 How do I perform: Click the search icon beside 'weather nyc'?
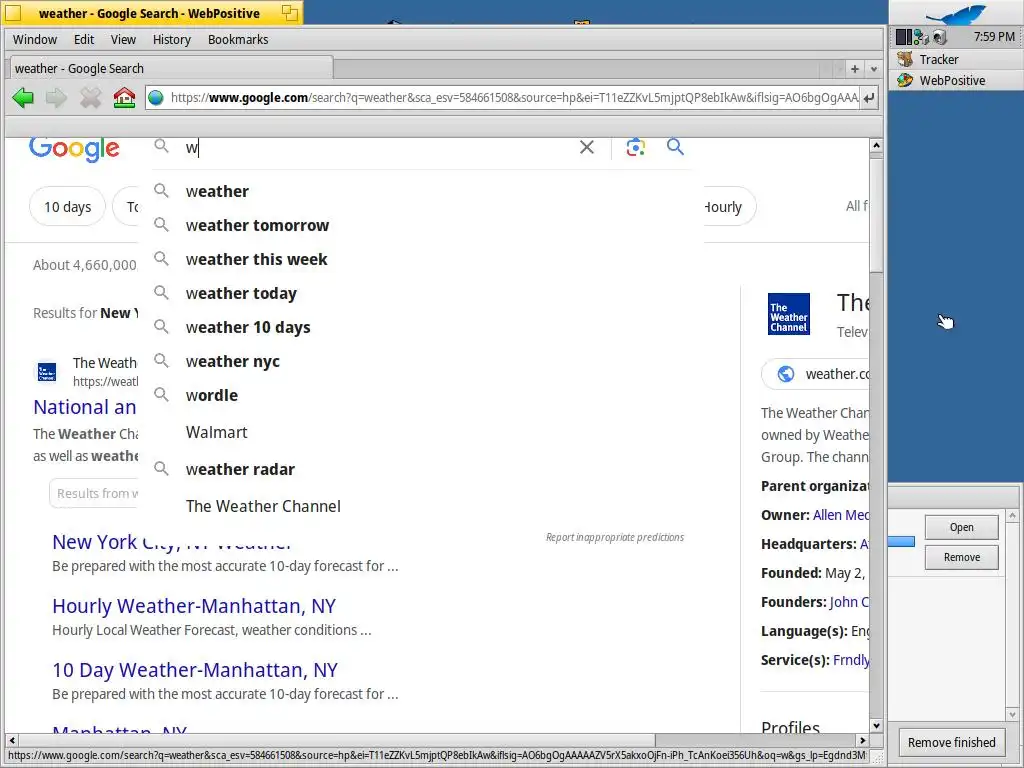click(161, 360)
